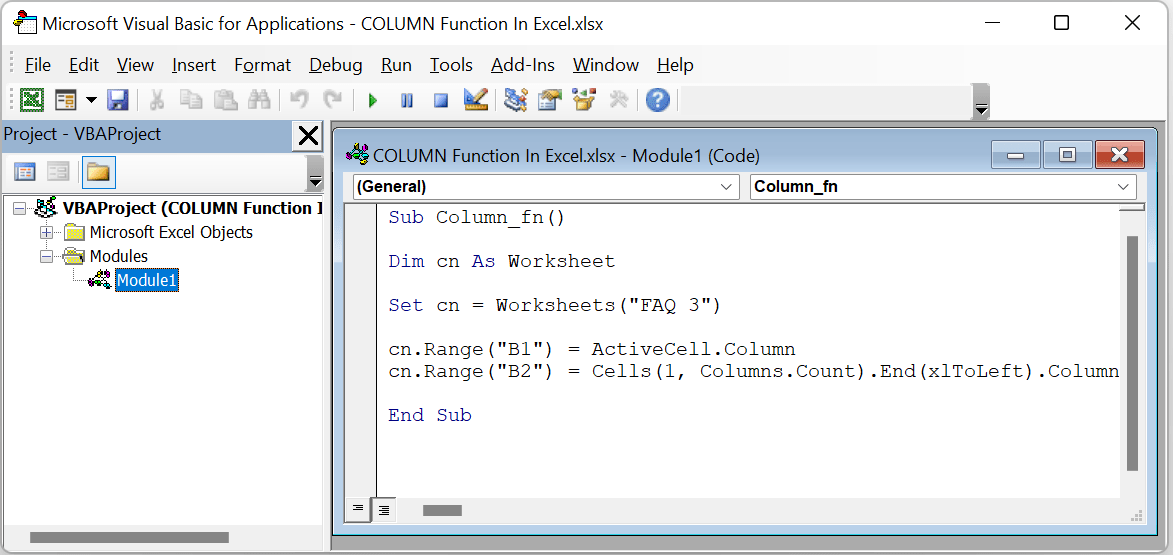Click the Break pause icon

point(407,99)
